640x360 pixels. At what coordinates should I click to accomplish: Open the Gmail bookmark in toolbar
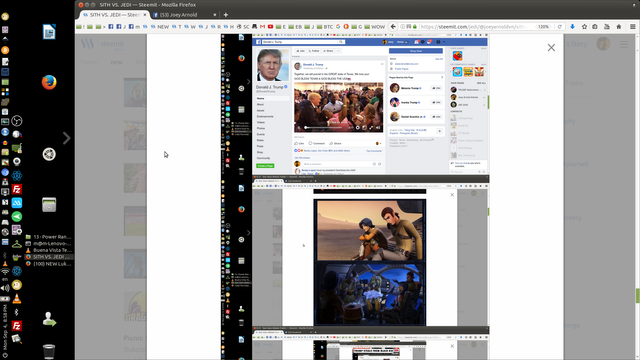[x=262, y=27]
